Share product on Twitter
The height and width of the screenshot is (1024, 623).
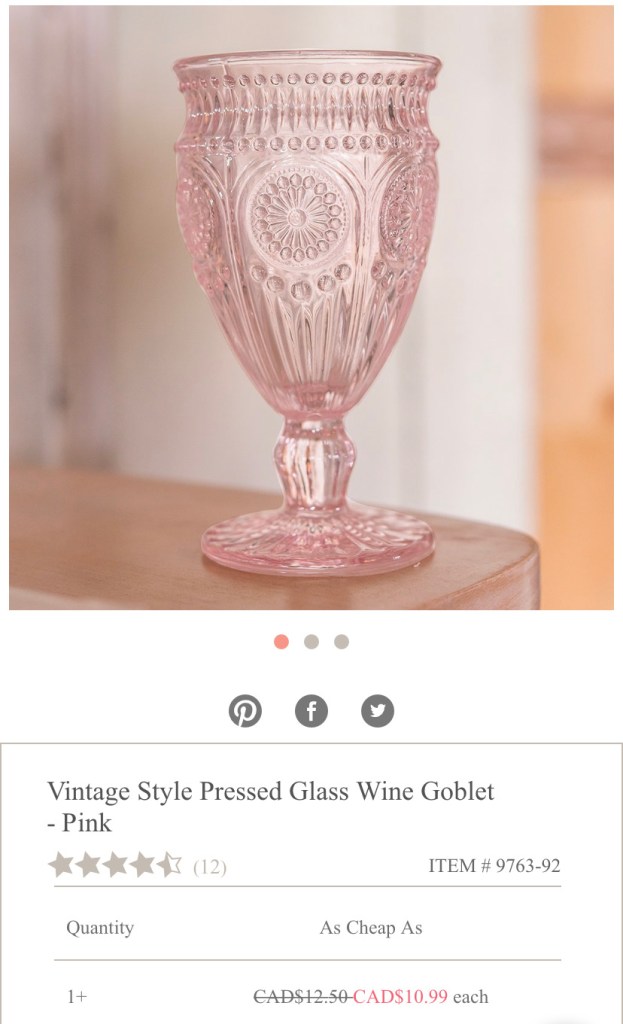coord(377,711)
